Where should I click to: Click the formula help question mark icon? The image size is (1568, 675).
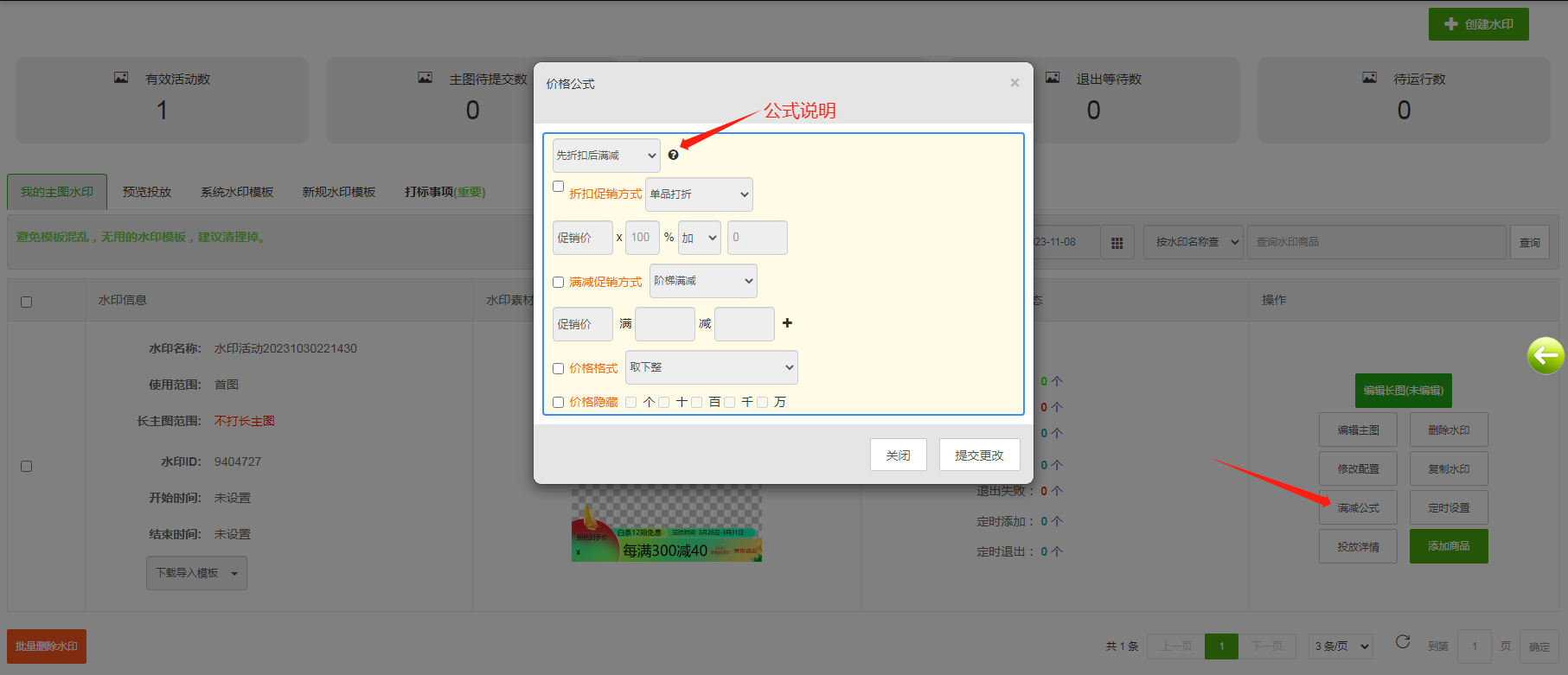pyautogui.click(x=673, y=156)
